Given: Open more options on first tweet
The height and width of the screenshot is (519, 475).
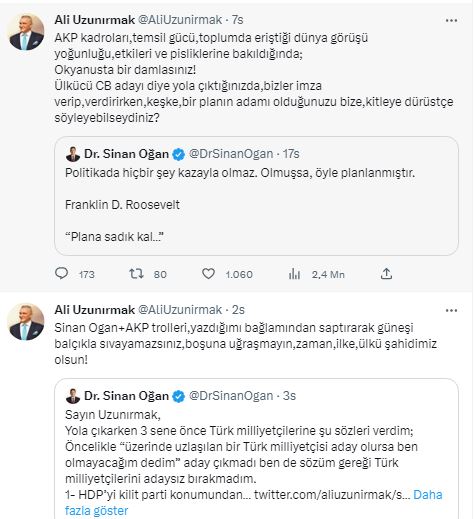Looking at the screenshot, I should [x=451, y=20].
